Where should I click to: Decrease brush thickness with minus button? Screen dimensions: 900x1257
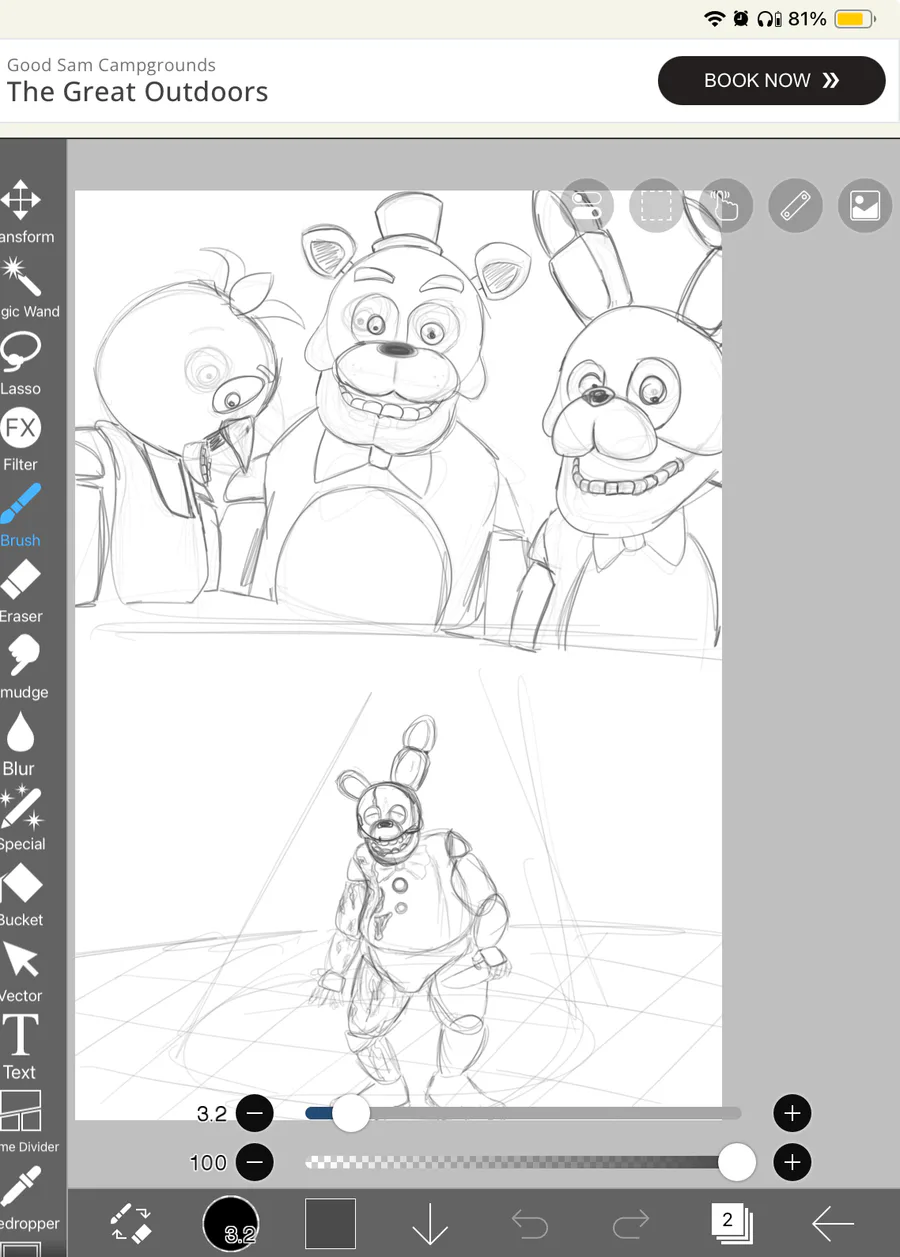coord(255,1112)
